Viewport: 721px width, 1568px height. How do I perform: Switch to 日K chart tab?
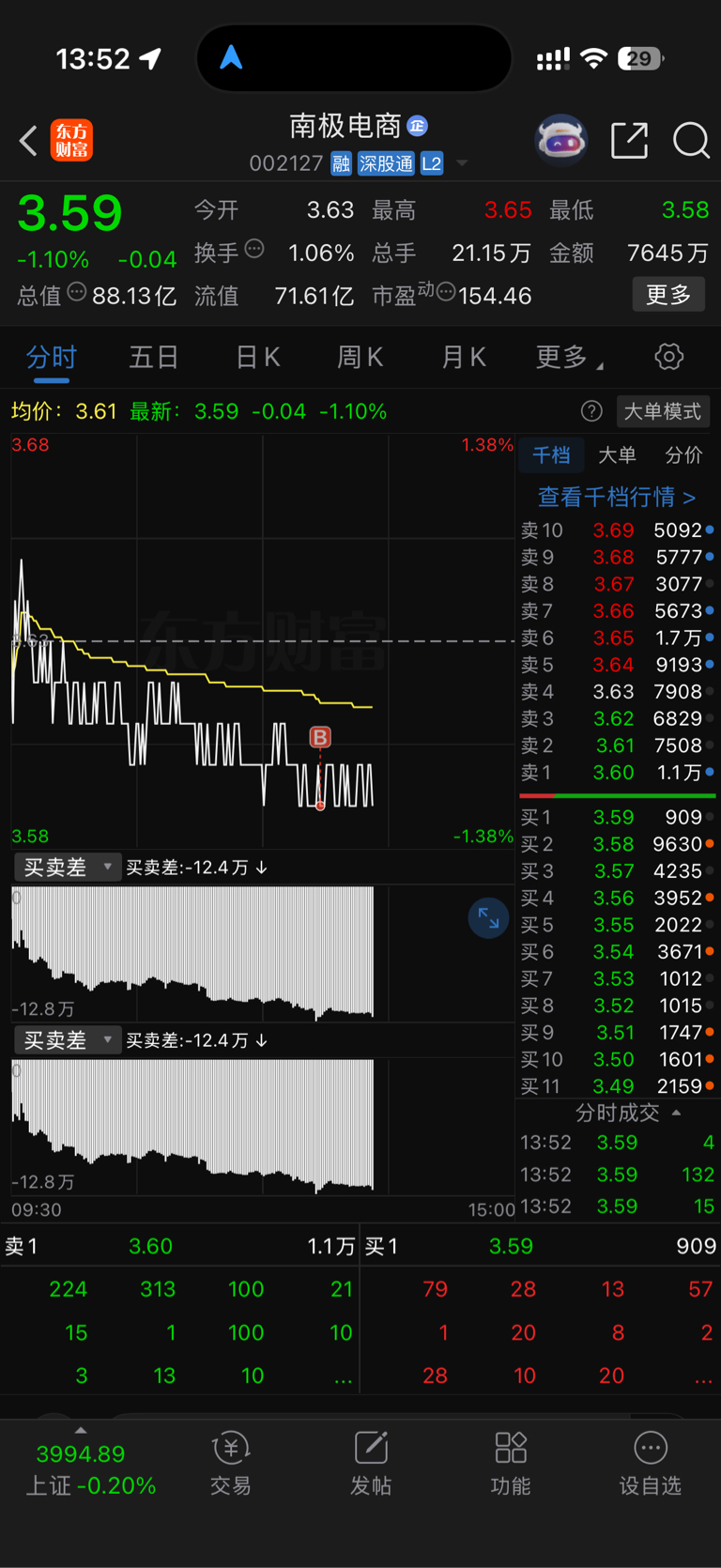(258, 358)
